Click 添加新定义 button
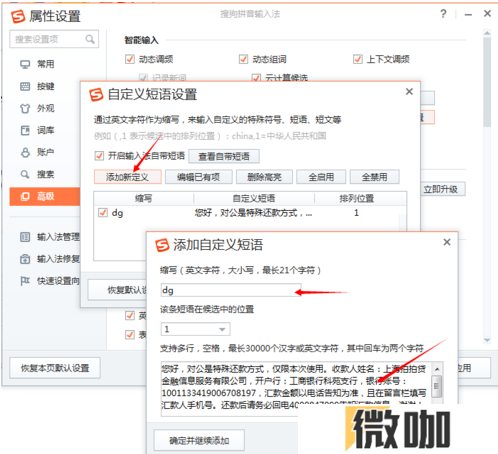Image resolution: width=498 pixels, height=454 pixels. (x=127, y=177)
